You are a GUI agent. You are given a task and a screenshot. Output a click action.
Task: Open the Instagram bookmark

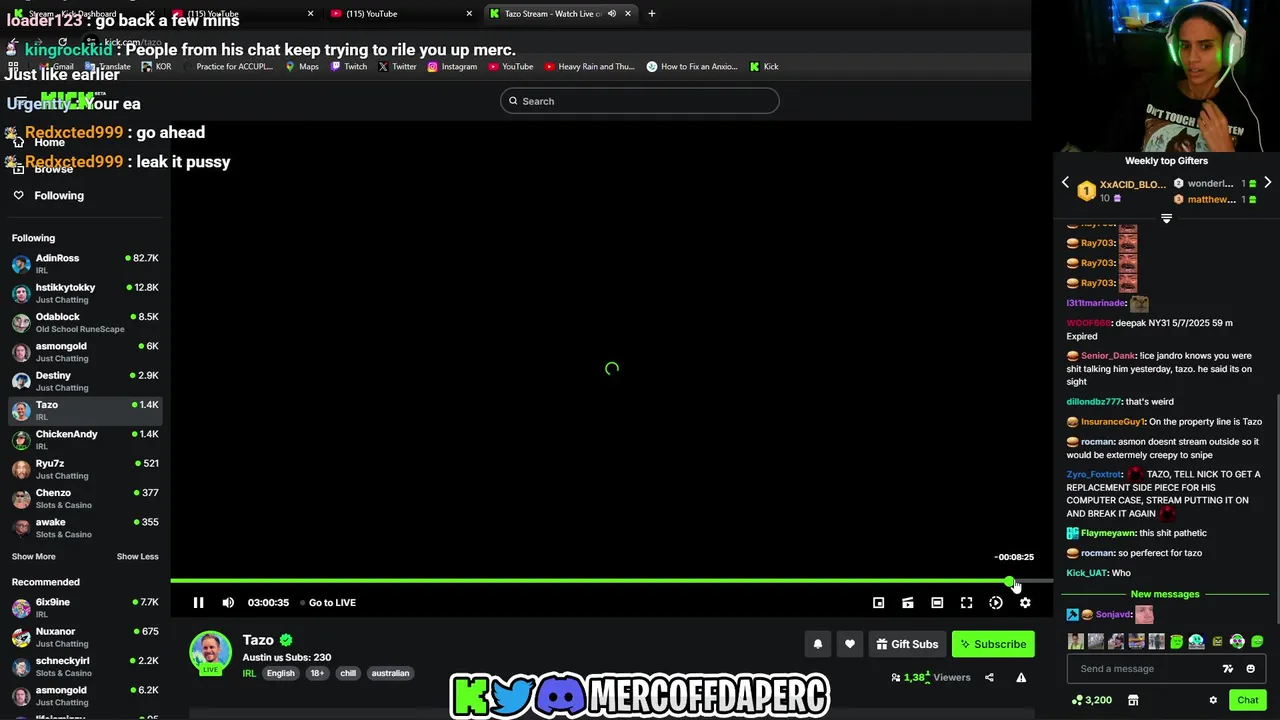coord(452,66)
